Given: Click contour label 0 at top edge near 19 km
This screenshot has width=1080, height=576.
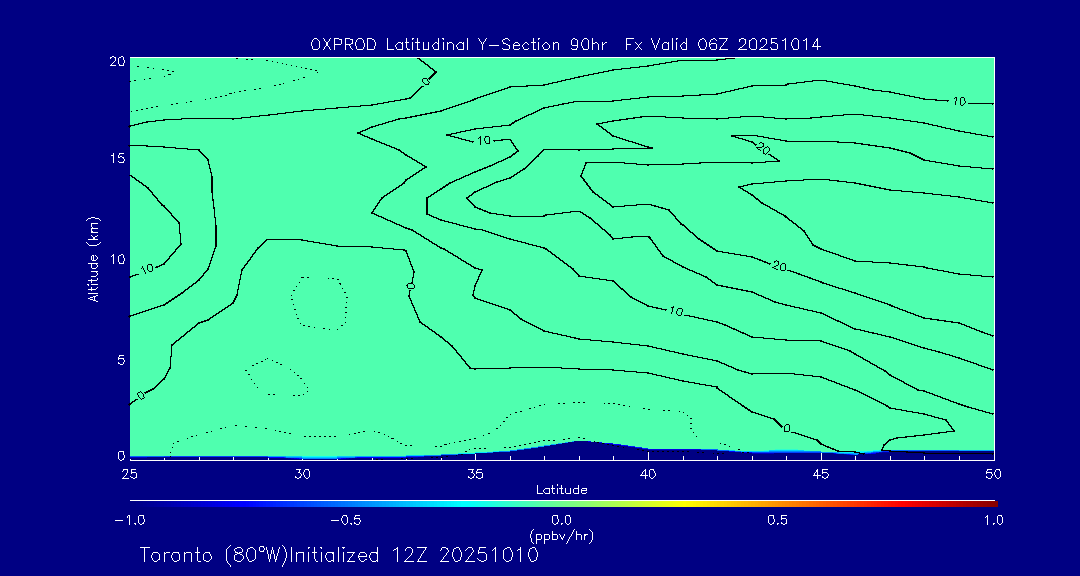Looking at the screenshot, I should pyautogui.click(x=426, y=81).
